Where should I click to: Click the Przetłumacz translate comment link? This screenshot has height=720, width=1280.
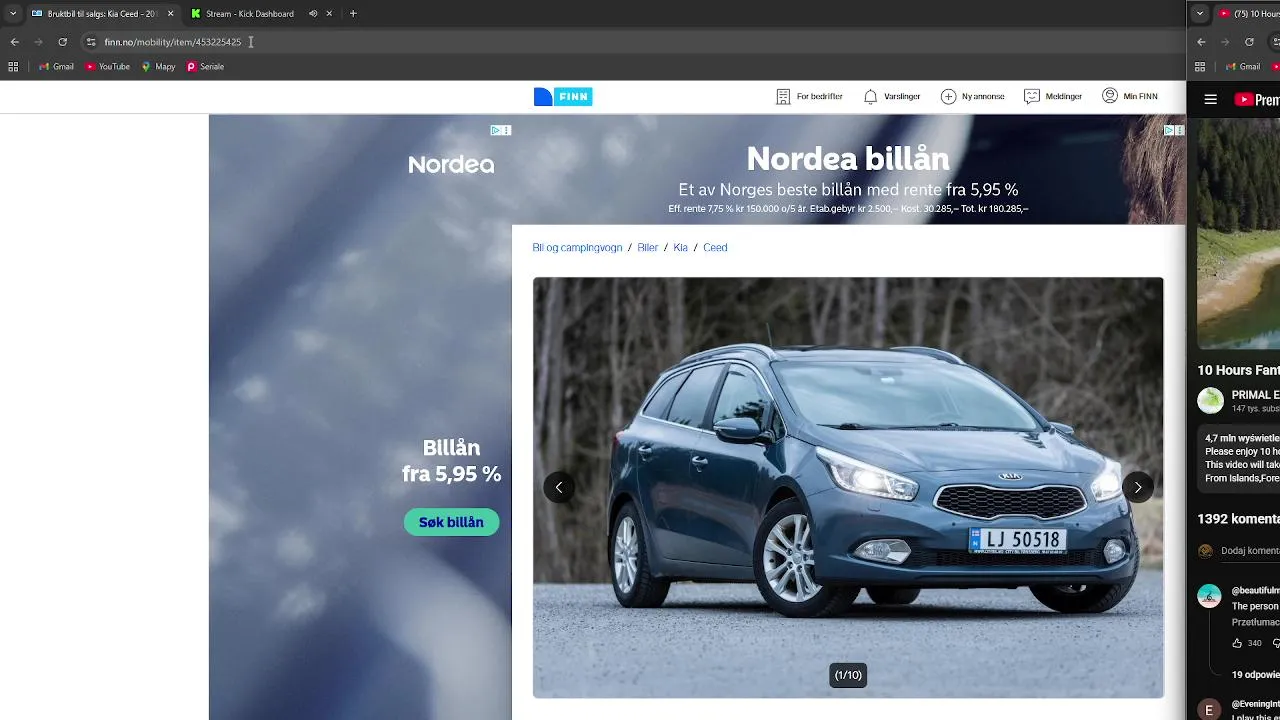tap(1256, 622)
